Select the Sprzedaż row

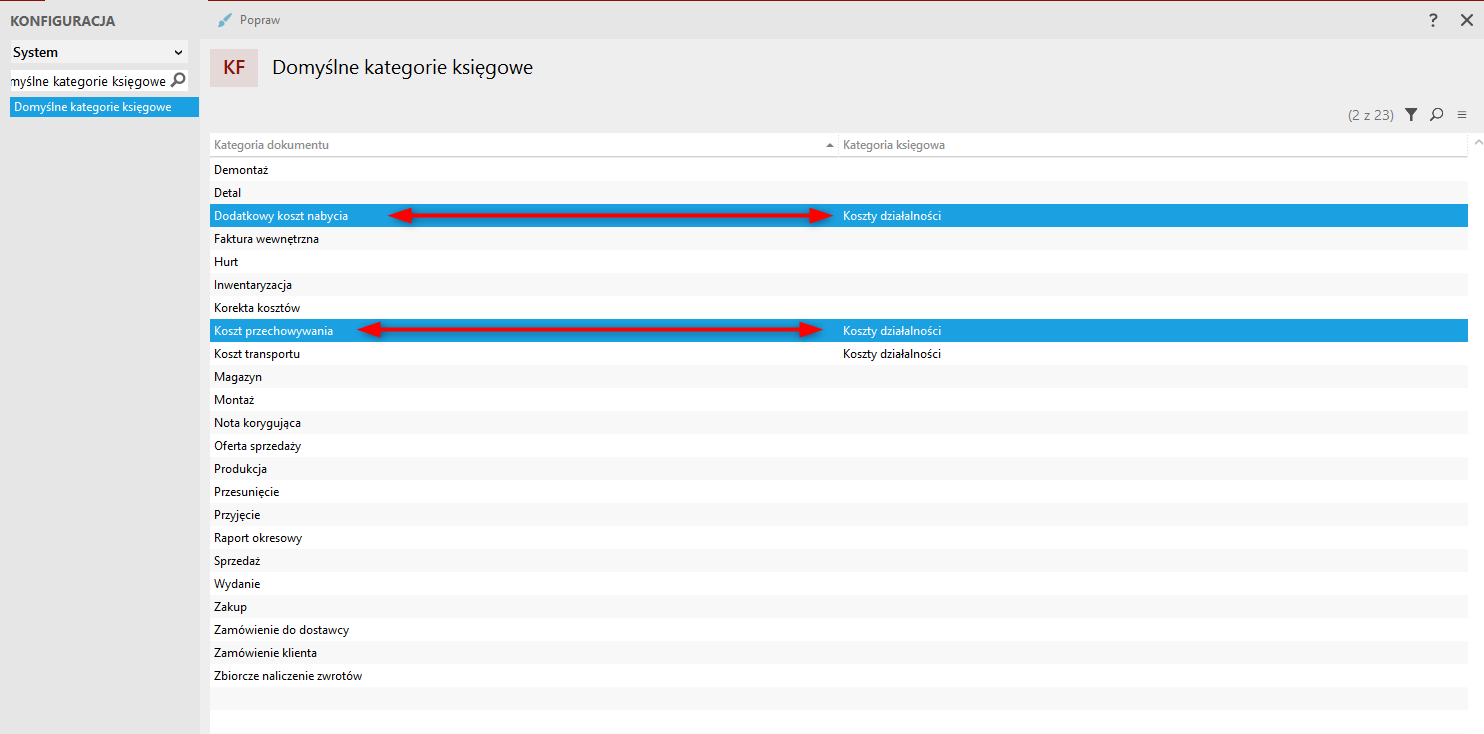pos(839,561)
